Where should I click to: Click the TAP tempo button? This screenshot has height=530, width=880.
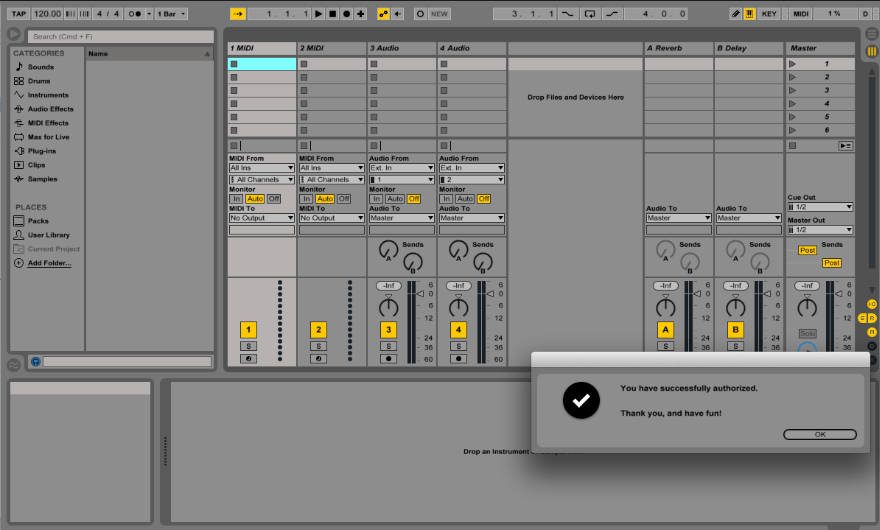click(19, 13)
